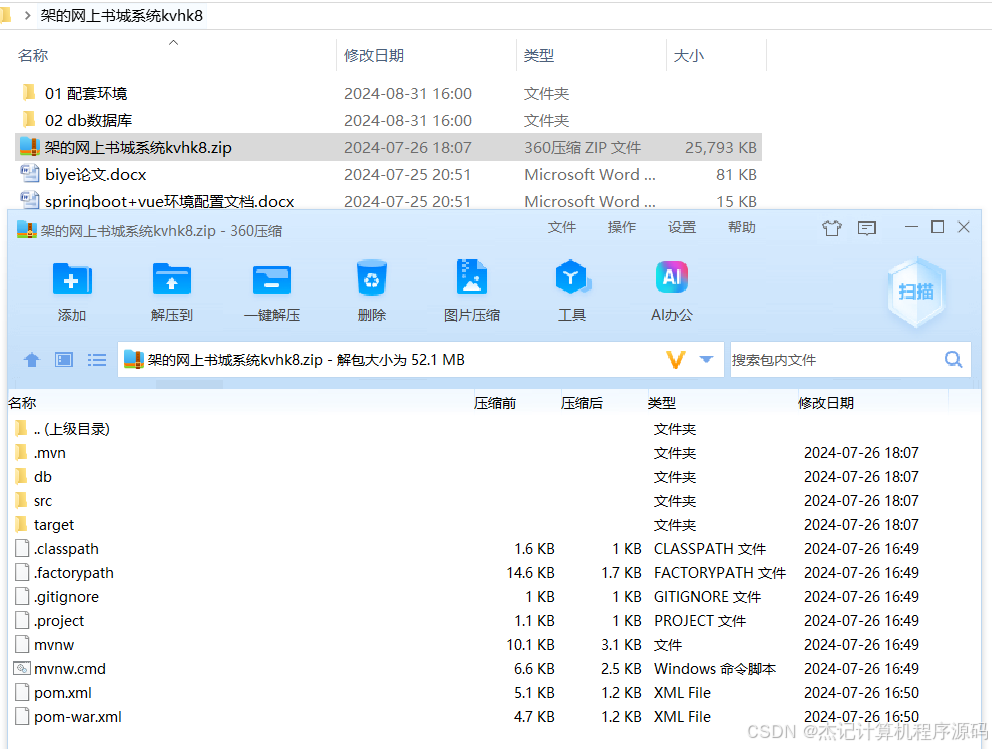
Task: Click the 扫描 scan badge
Action: click(x=915, y=290)
